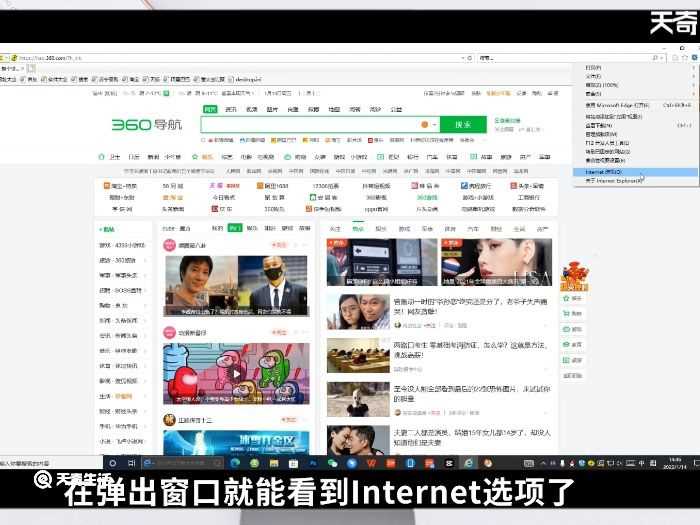Select the green 网页 search tab
The width and height of the screenshot is (700, 525).
click(210, 109)
